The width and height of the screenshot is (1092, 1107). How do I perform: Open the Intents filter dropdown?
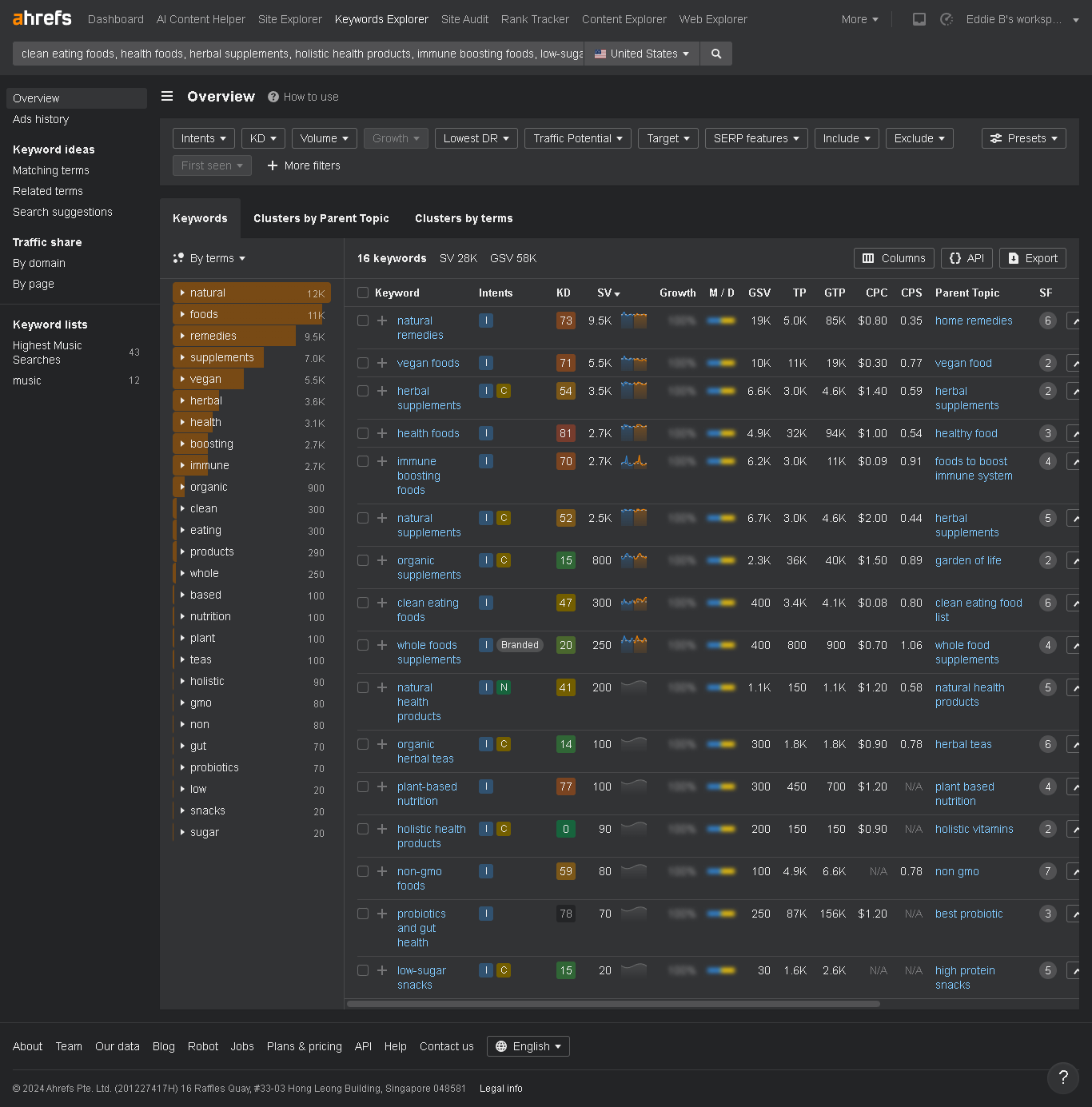[x=204, y=138]
